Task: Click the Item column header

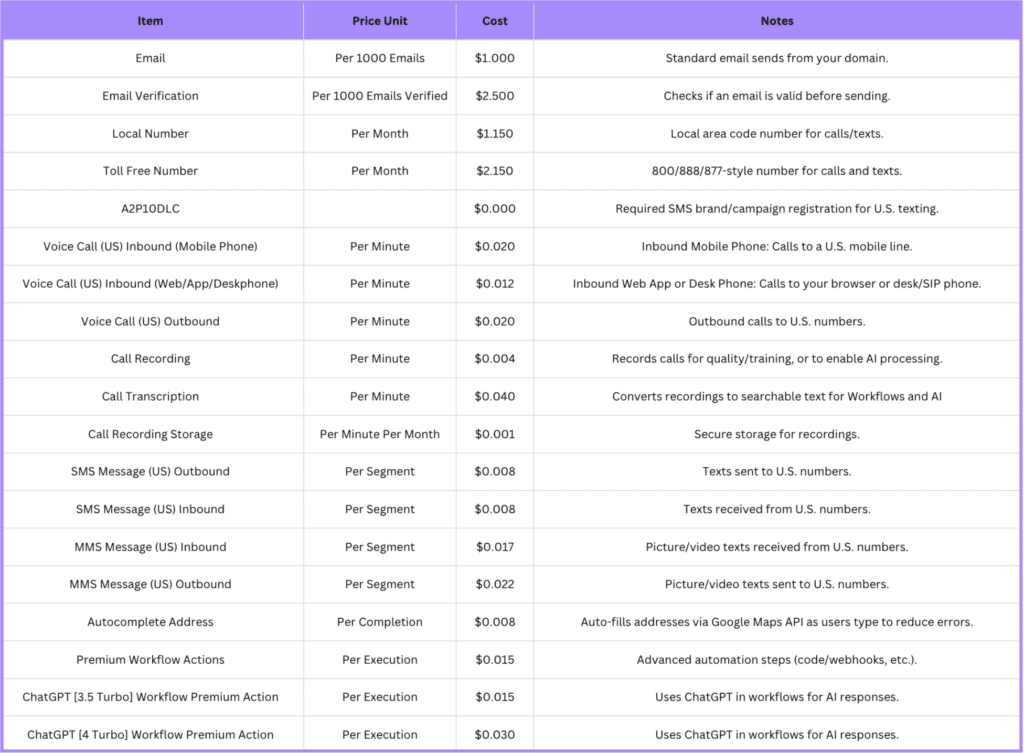Action: point(150,21)
